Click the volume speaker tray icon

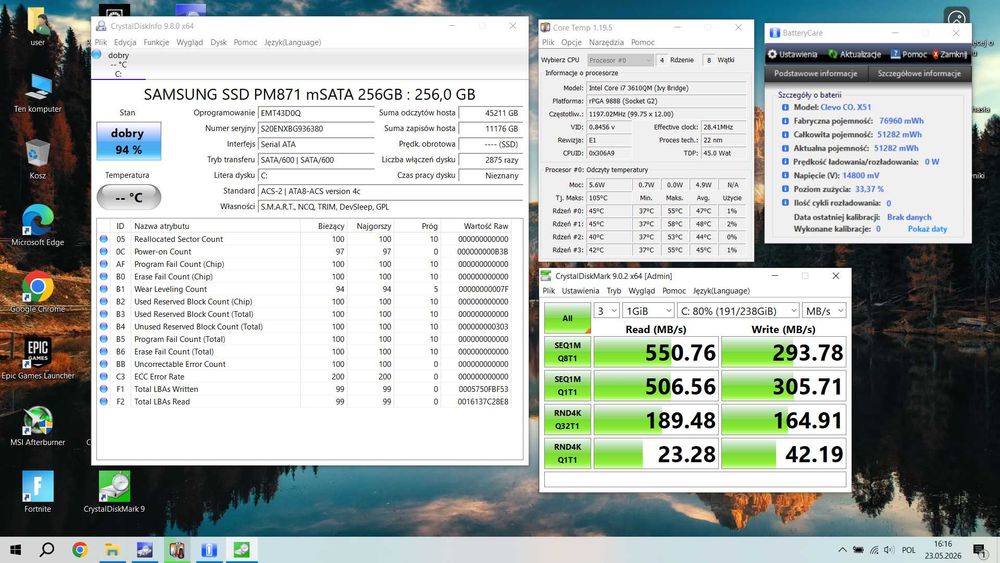889,550
